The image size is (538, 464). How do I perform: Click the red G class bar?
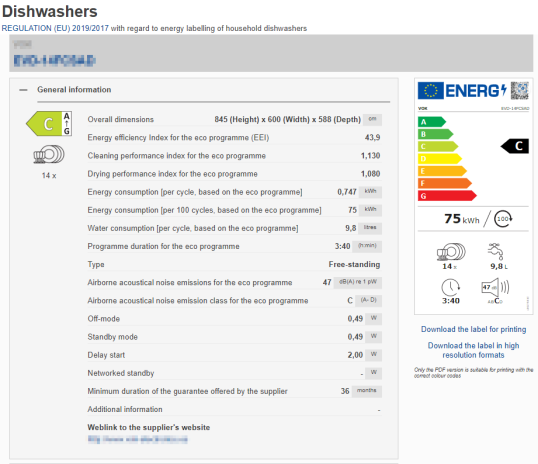click(447, 196)
